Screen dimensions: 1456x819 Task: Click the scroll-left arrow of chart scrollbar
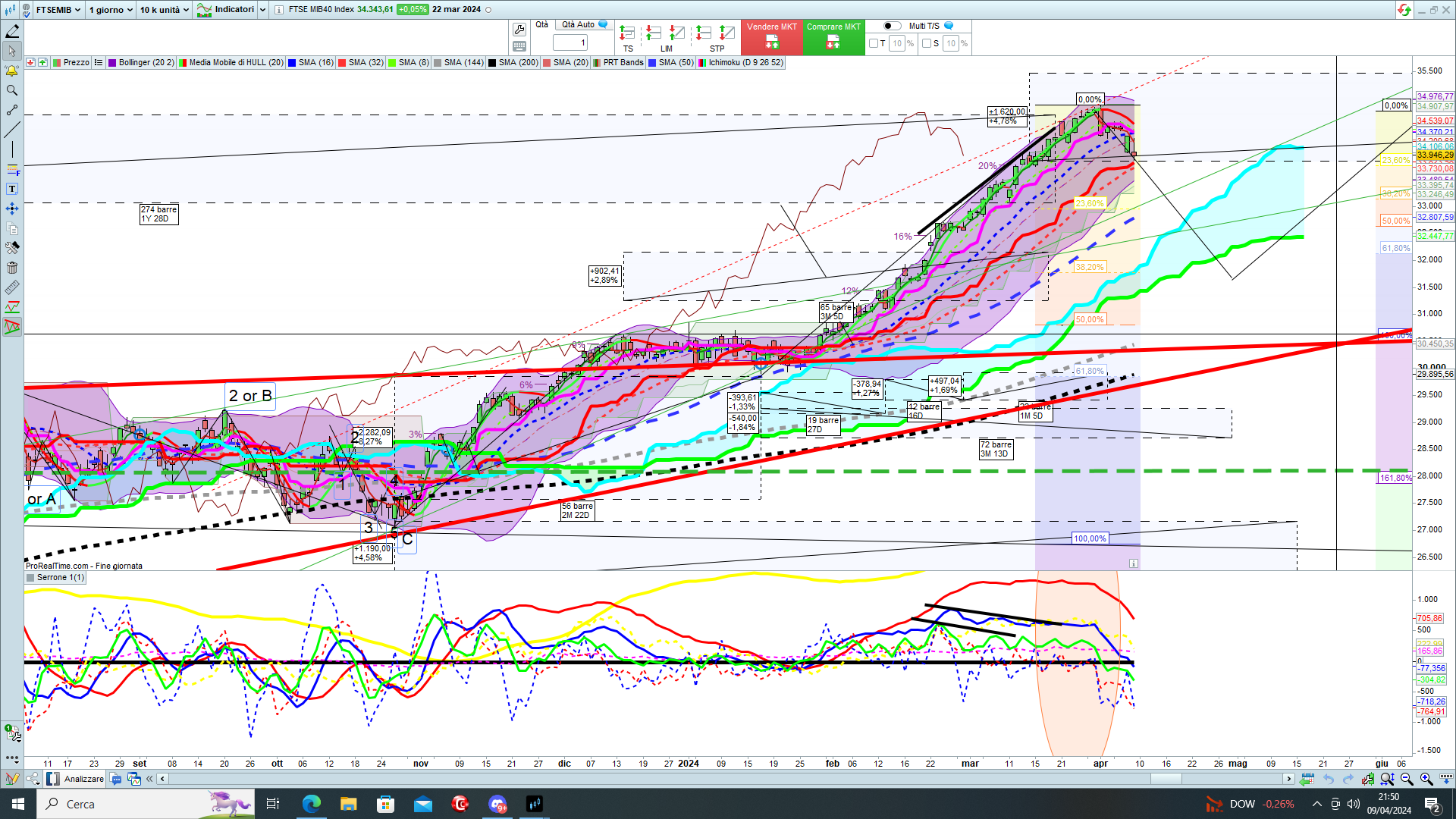pyautogui.click(x=162, y=779)
